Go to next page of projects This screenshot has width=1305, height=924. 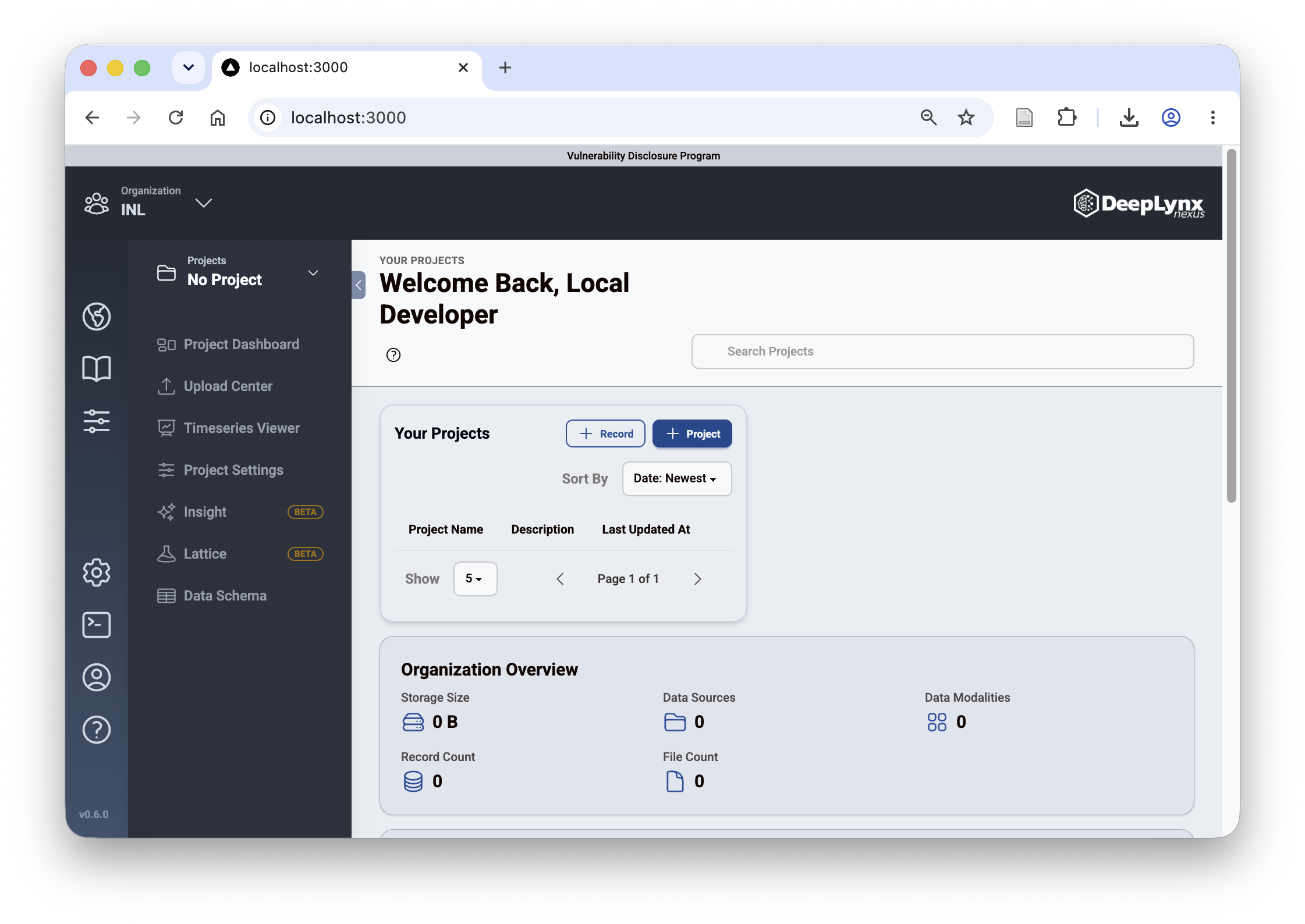pos(698,579)
